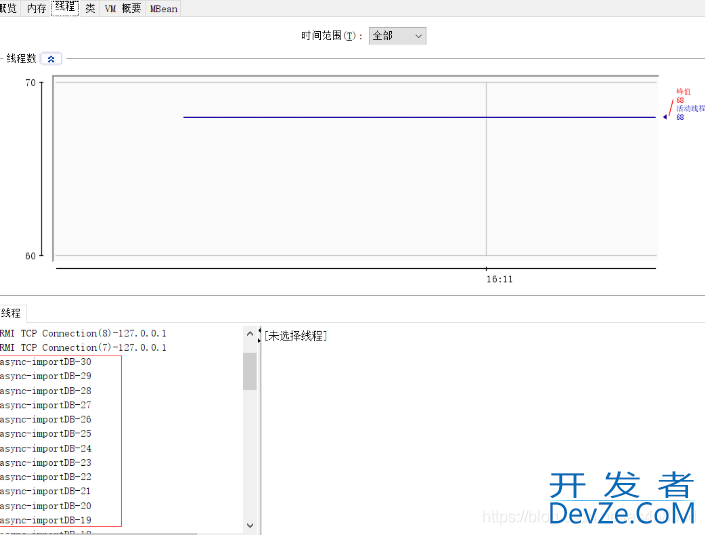Image resolution: width=705 pixels, height=535 pixels.
Task: Click thread list scroll up arrow
Action: (250, 334)
